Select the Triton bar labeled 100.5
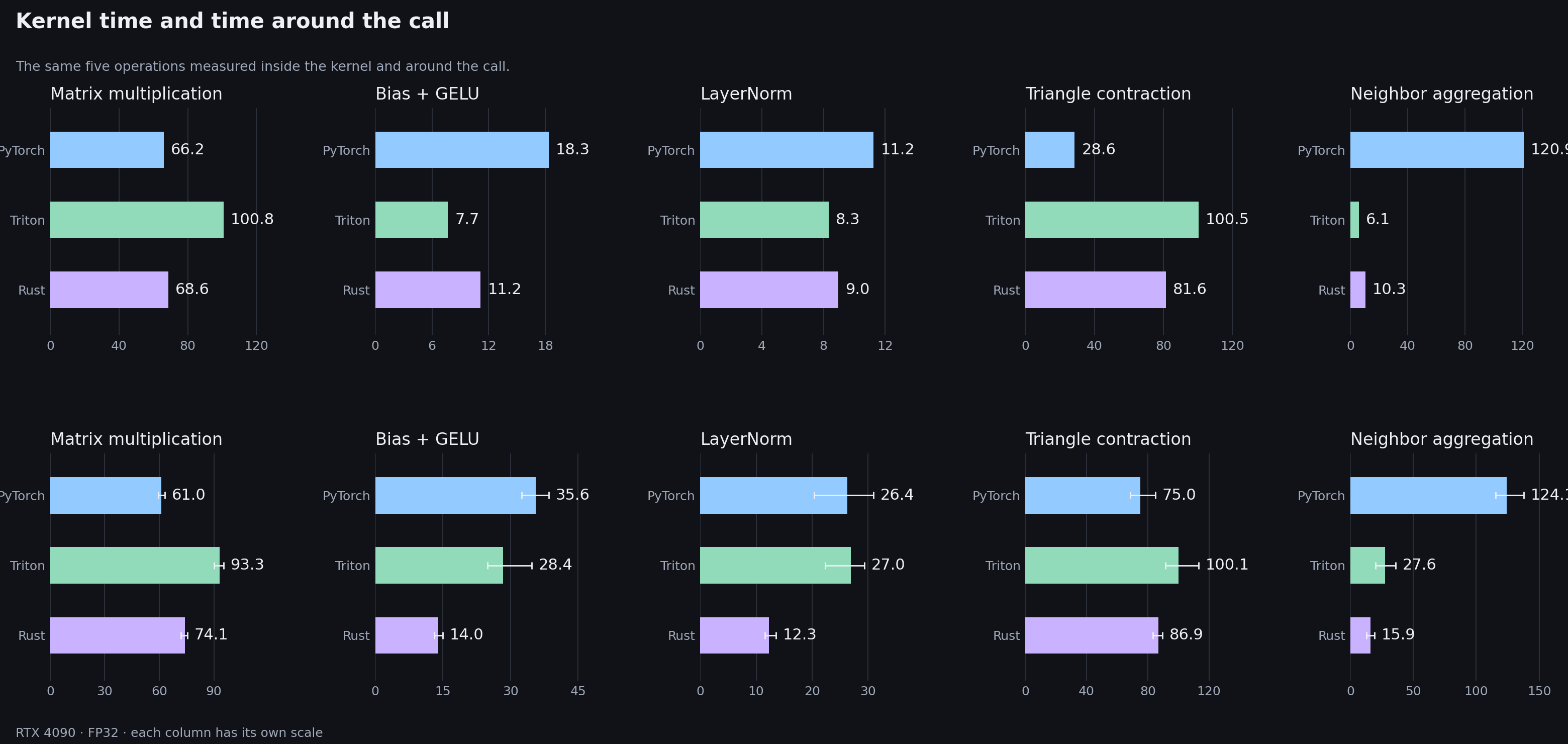 [x=1112, y=220]
